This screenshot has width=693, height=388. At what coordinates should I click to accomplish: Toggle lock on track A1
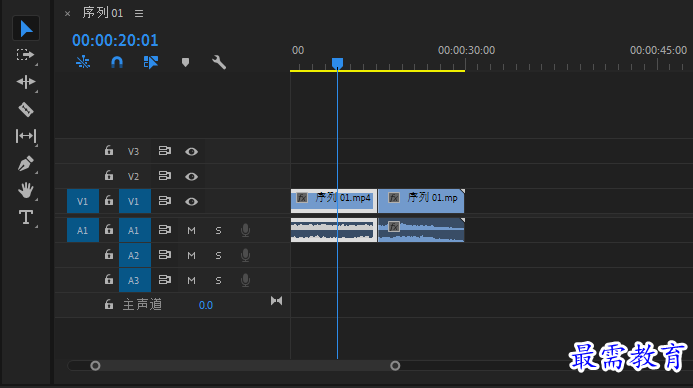click(x=109, y=229)
